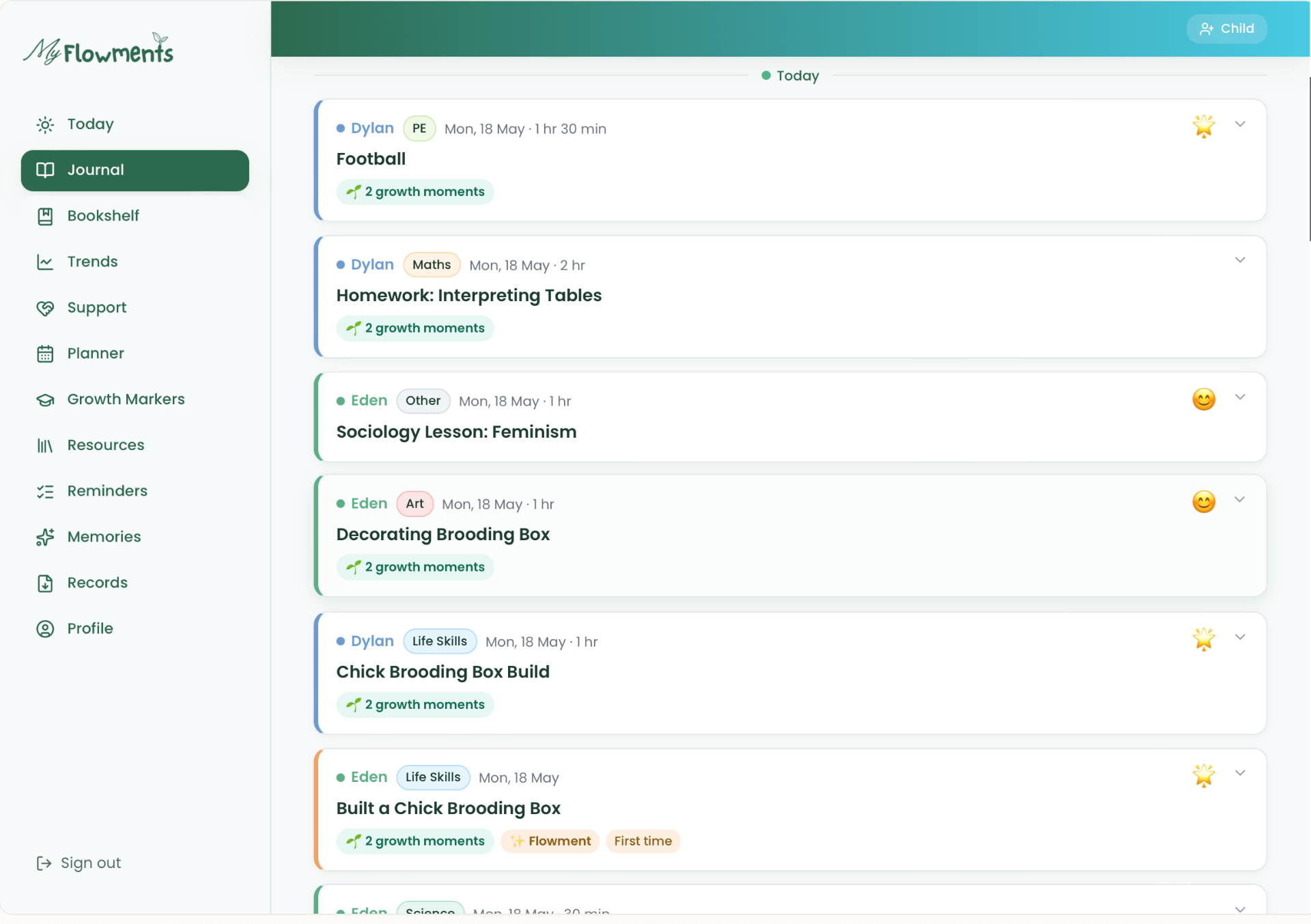This screenshot has width=1311, height=924.
Task: Click the Memories sparkles icon
Action: tap(45, 537)
